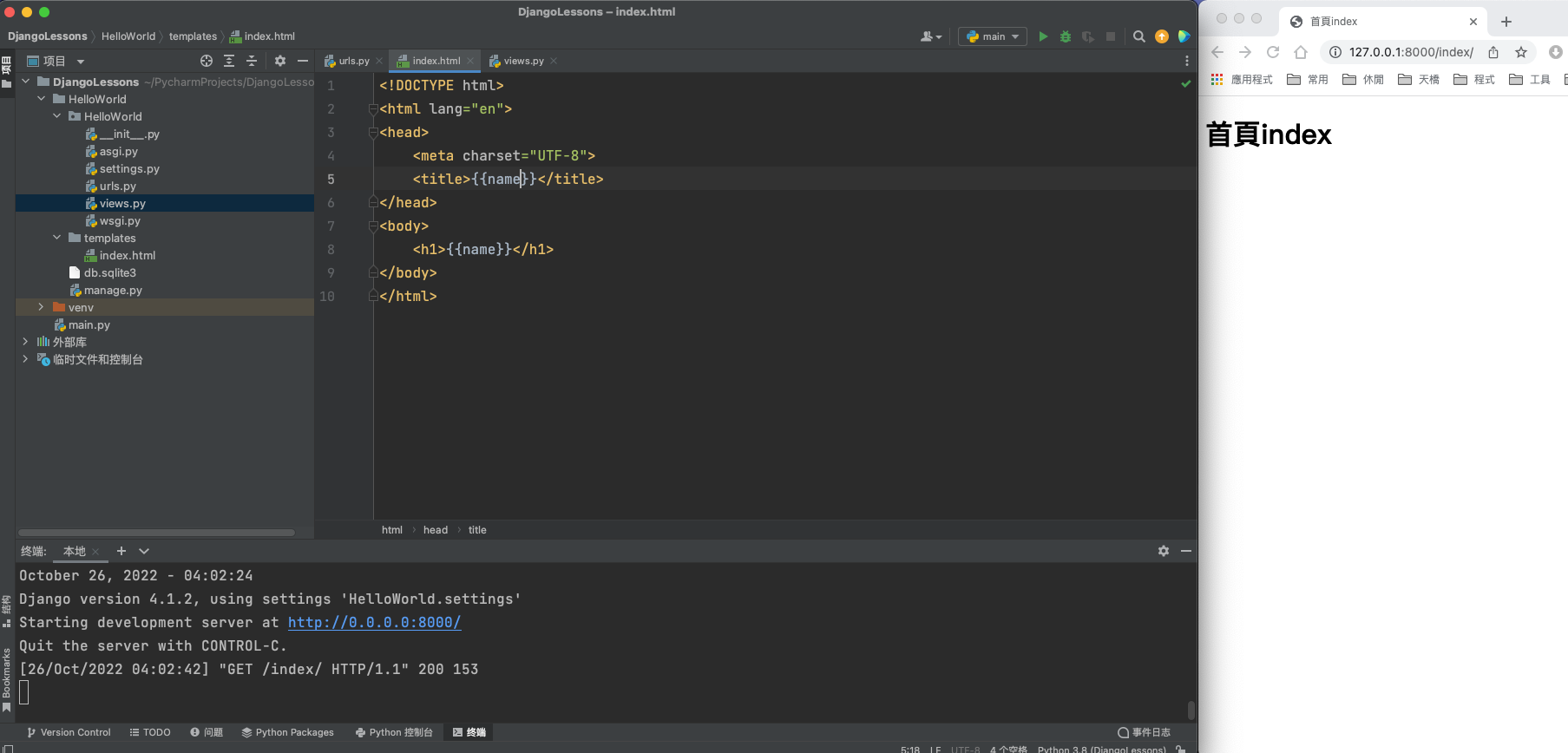1568x753 pixels.
Task: Click the locate file crosshair icon
Action: 207,61
